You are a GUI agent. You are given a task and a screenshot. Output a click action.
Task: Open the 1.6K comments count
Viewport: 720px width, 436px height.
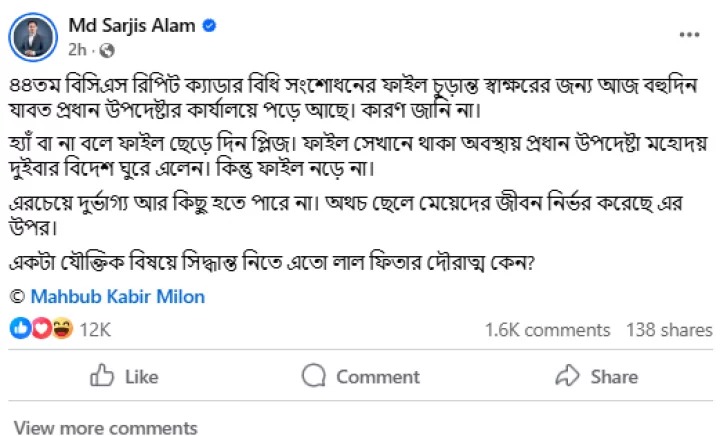(x=546, y=329)
